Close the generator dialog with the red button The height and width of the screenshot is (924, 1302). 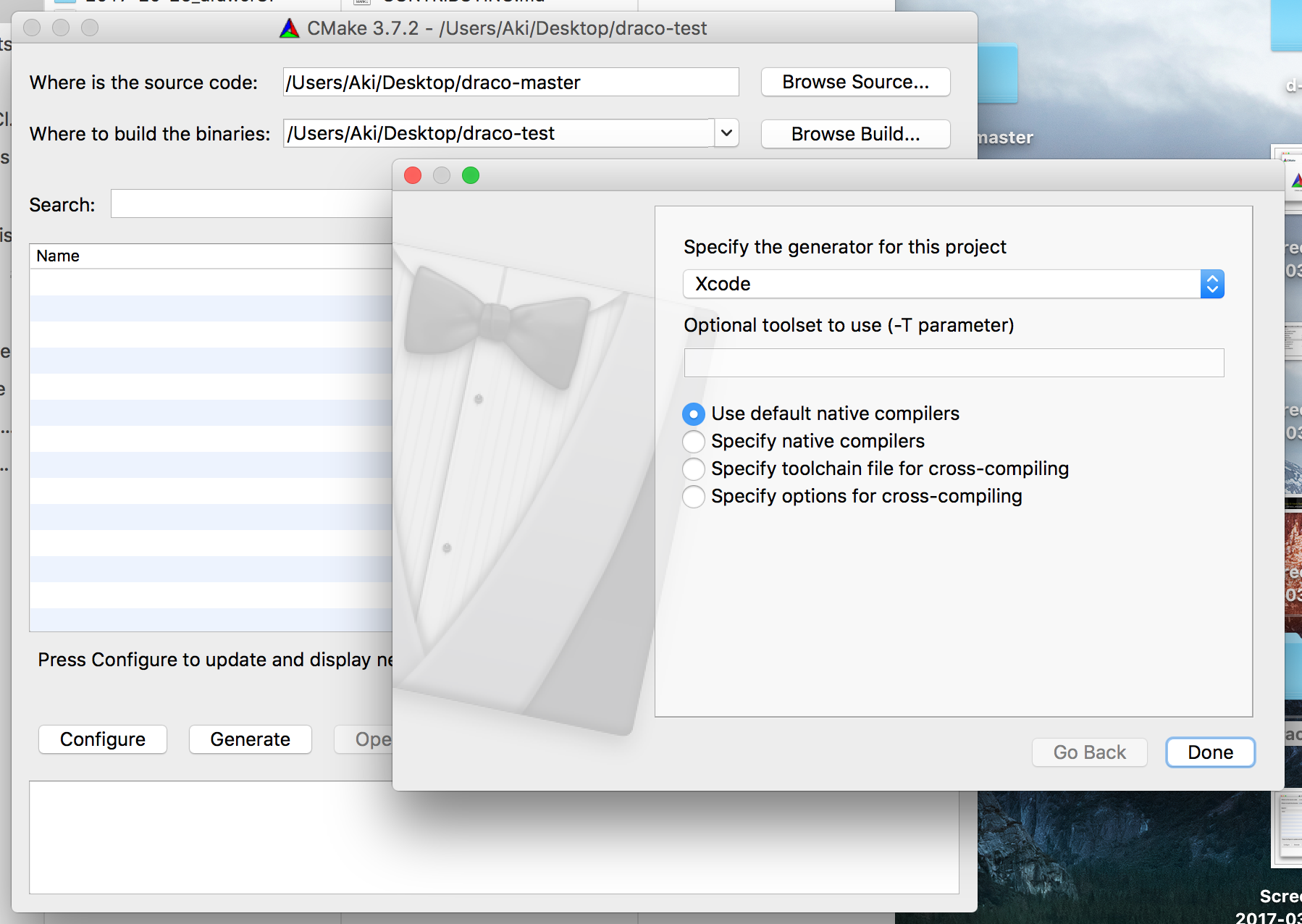coord(413,175)
